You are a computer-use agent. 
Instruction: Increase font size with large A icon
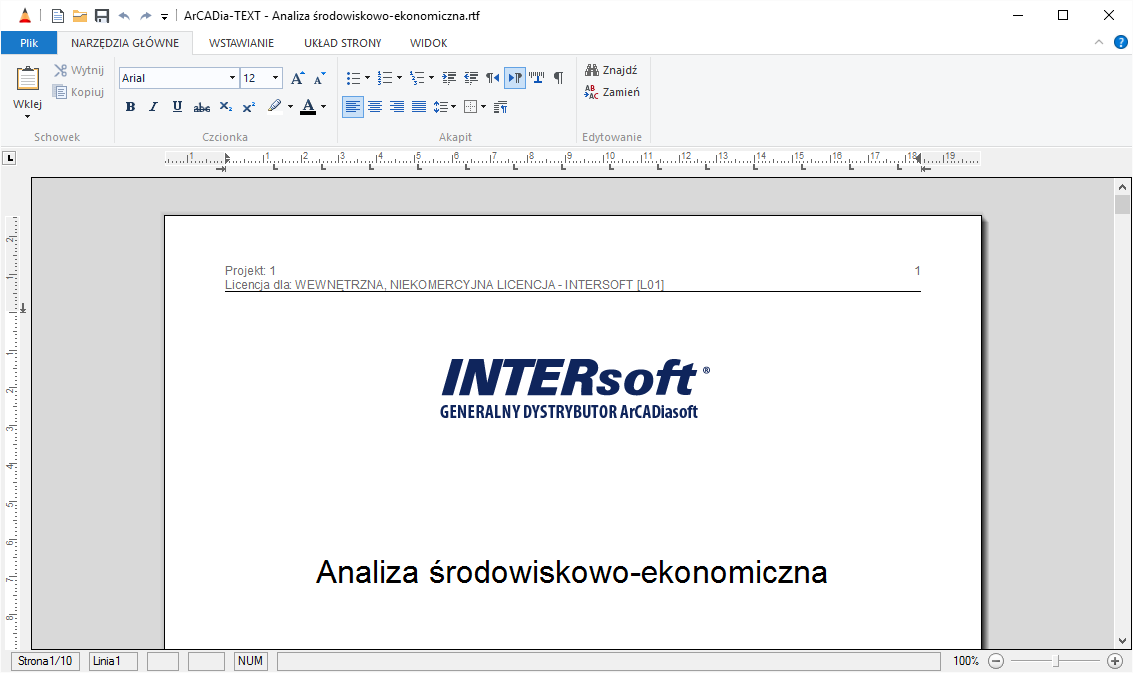[x=297, y=78]
